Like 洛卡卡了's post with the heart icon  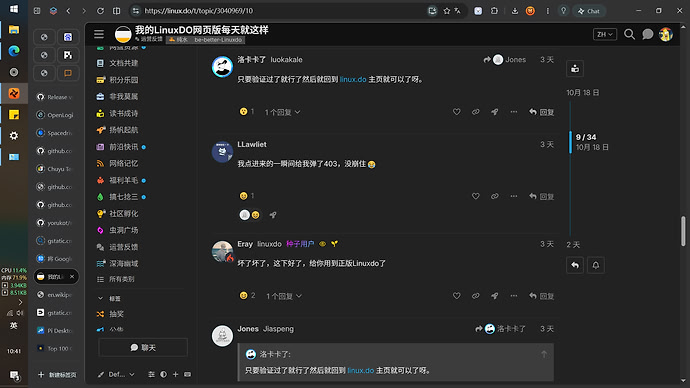(x=457, y=112)
